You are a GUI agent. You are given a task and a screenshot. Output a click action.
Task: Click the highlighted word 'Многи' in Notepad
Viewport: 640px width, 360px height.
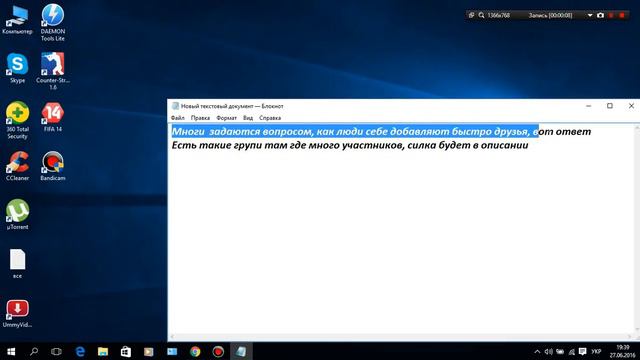point(188,131)
